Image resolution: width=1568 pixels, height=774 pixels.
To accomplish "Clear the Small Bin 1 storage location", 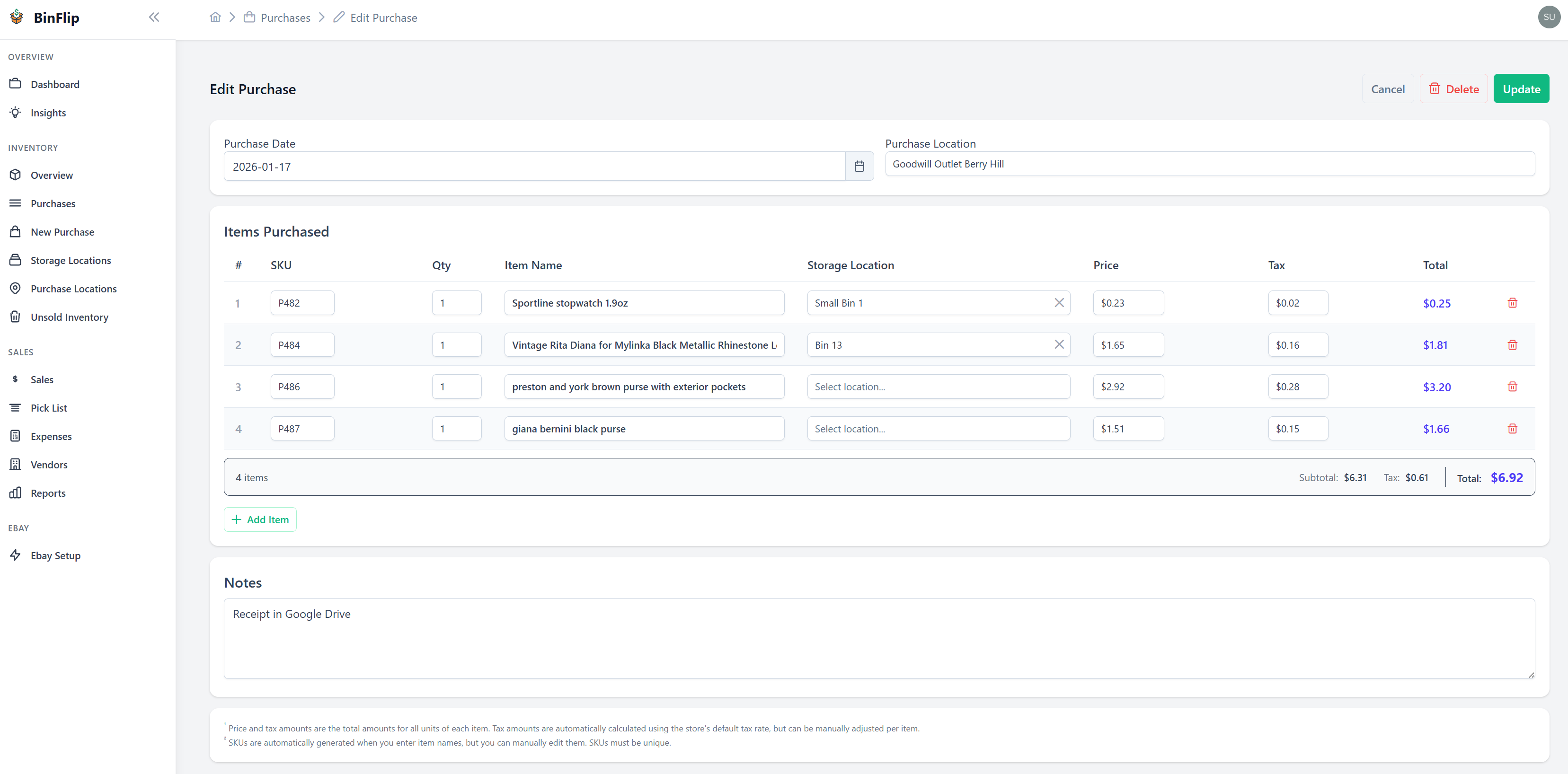I will click(1059, 302).
